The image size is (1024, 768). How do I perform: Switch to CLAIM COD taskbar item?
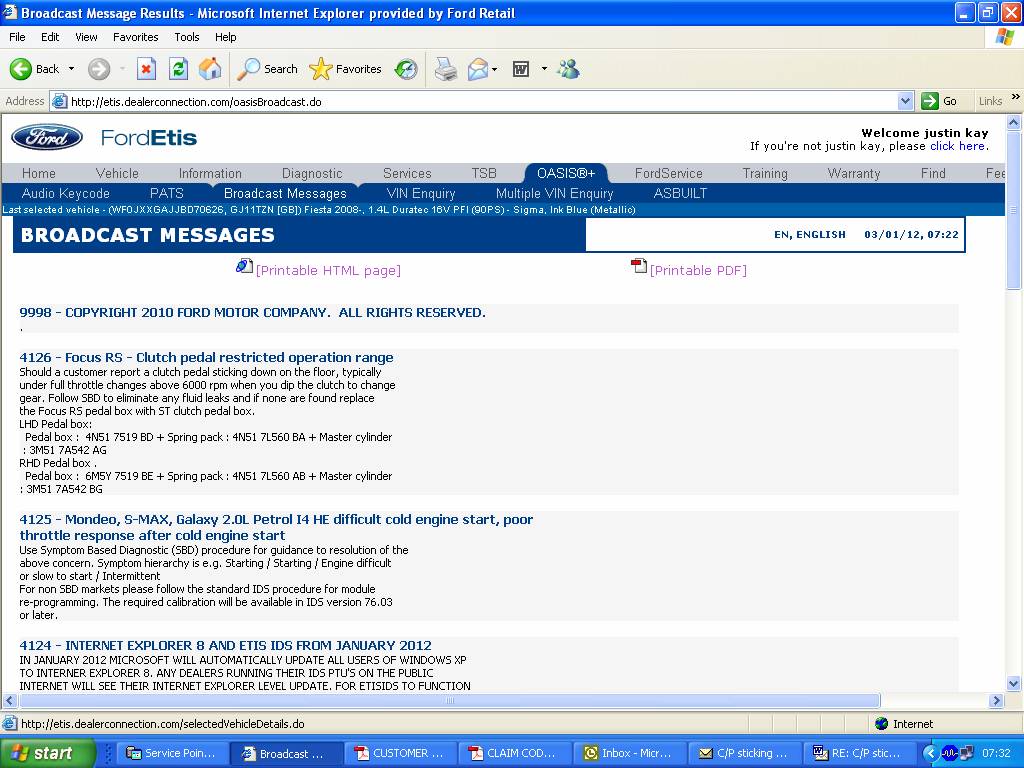514,753
